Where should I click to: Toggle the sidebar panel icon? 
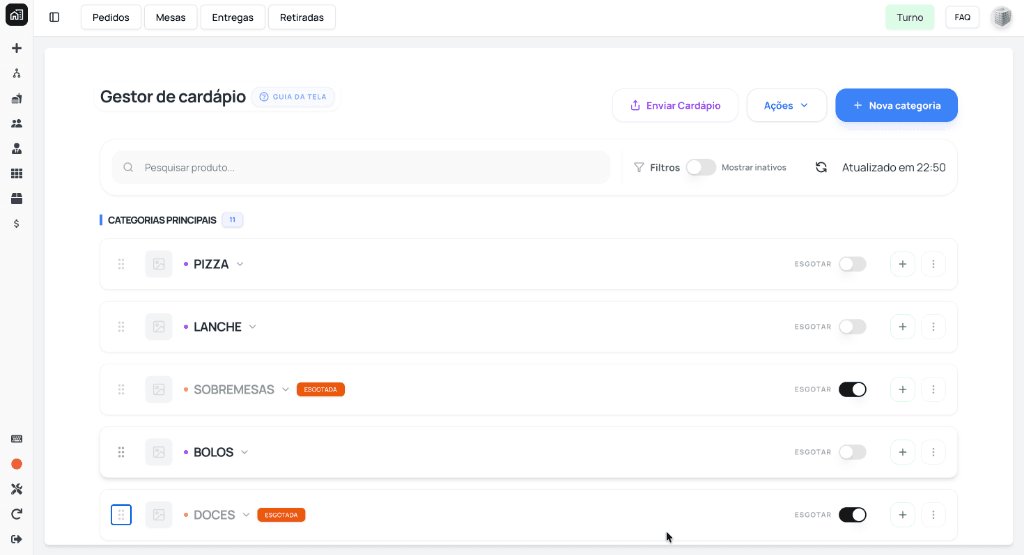coord(54,18)
